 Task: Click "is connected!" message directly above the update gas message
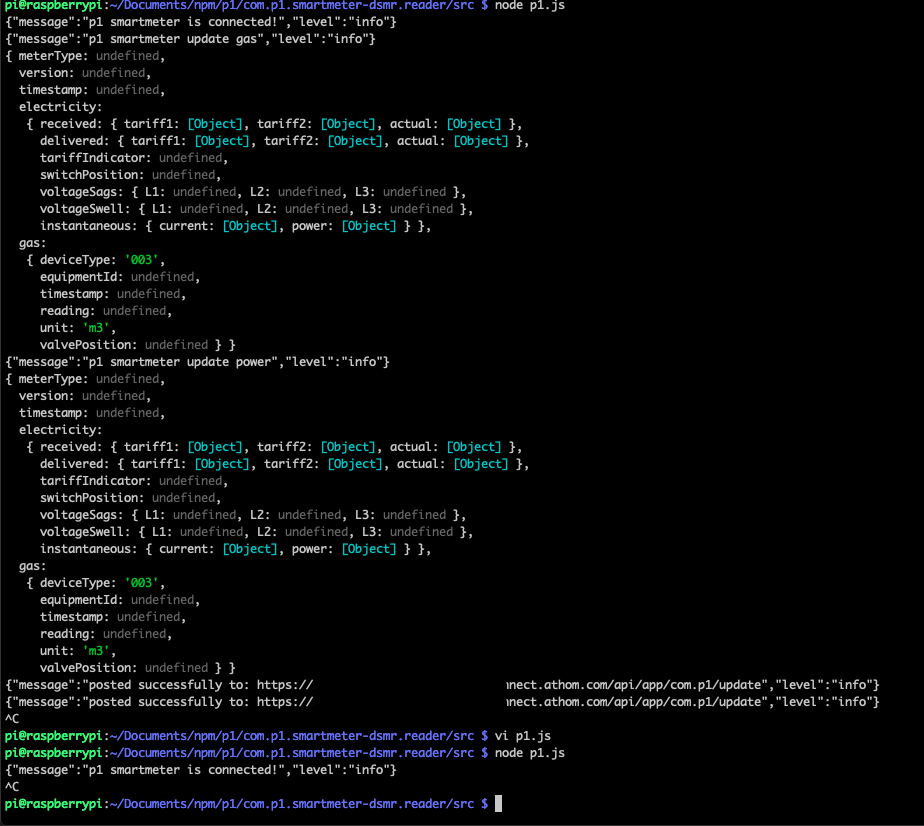tap(201, 22)
